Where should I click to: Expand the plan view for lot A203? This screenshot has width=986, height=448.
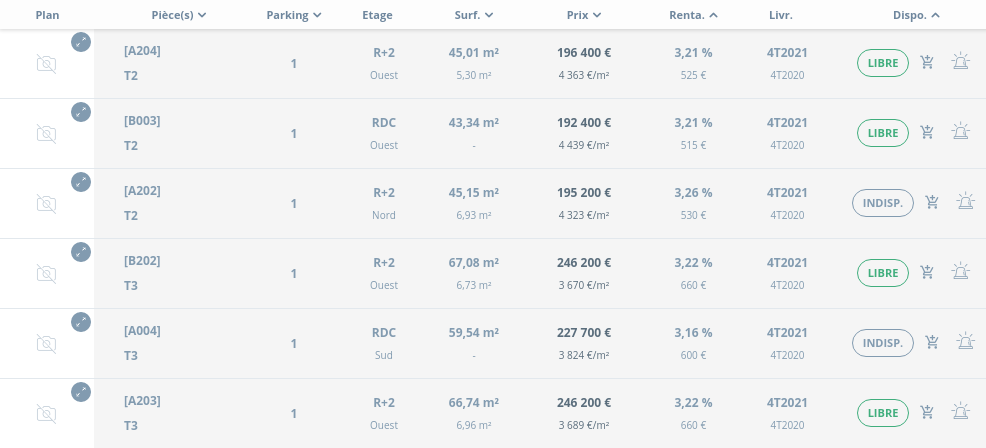pyautogui.click(x=81, y=392)
